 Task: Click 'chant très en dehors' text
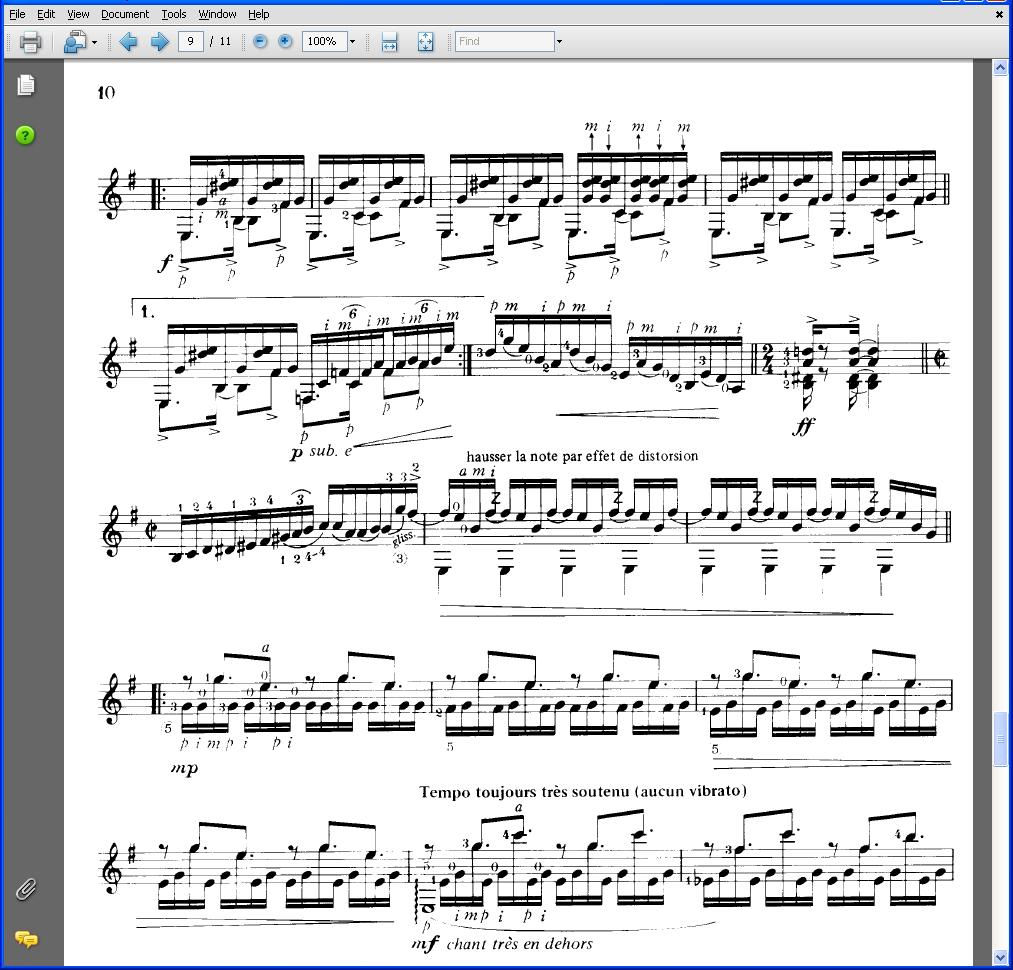pyautogui.click(x=519, y=944)
